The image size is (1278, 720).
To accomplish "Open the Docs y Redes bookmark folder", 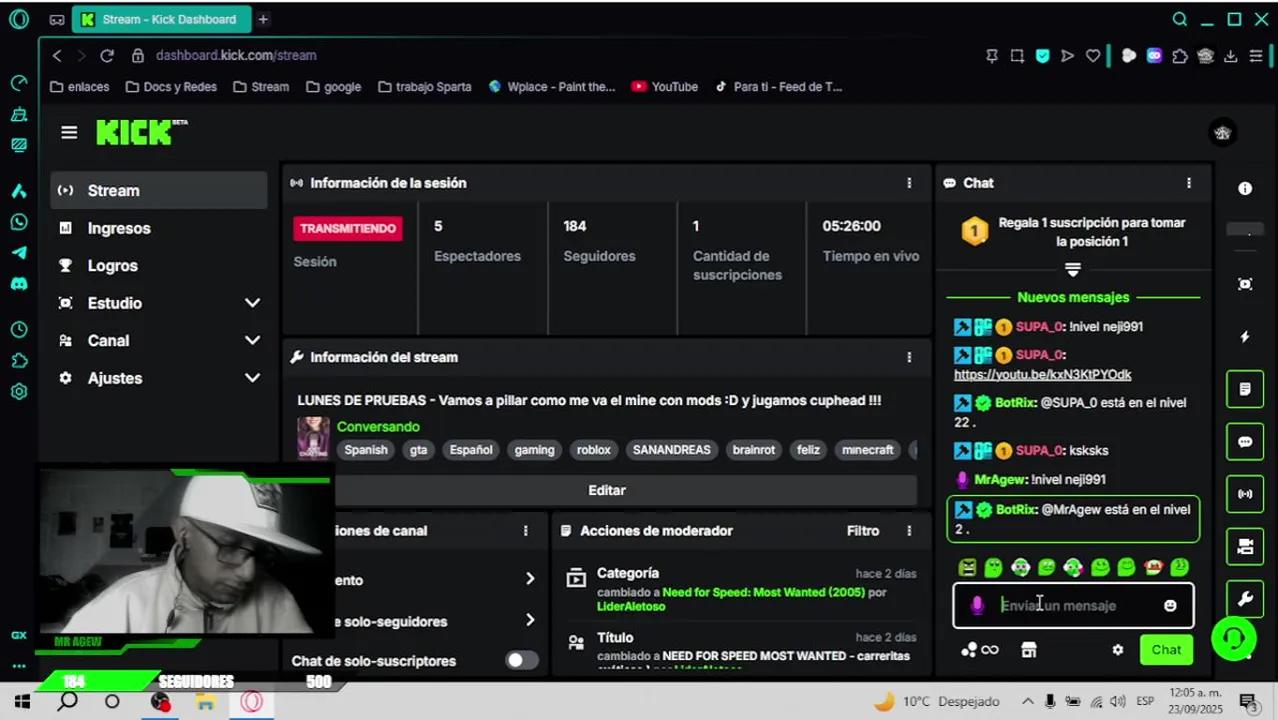I will pyautogui.click(x=171, y=87).
